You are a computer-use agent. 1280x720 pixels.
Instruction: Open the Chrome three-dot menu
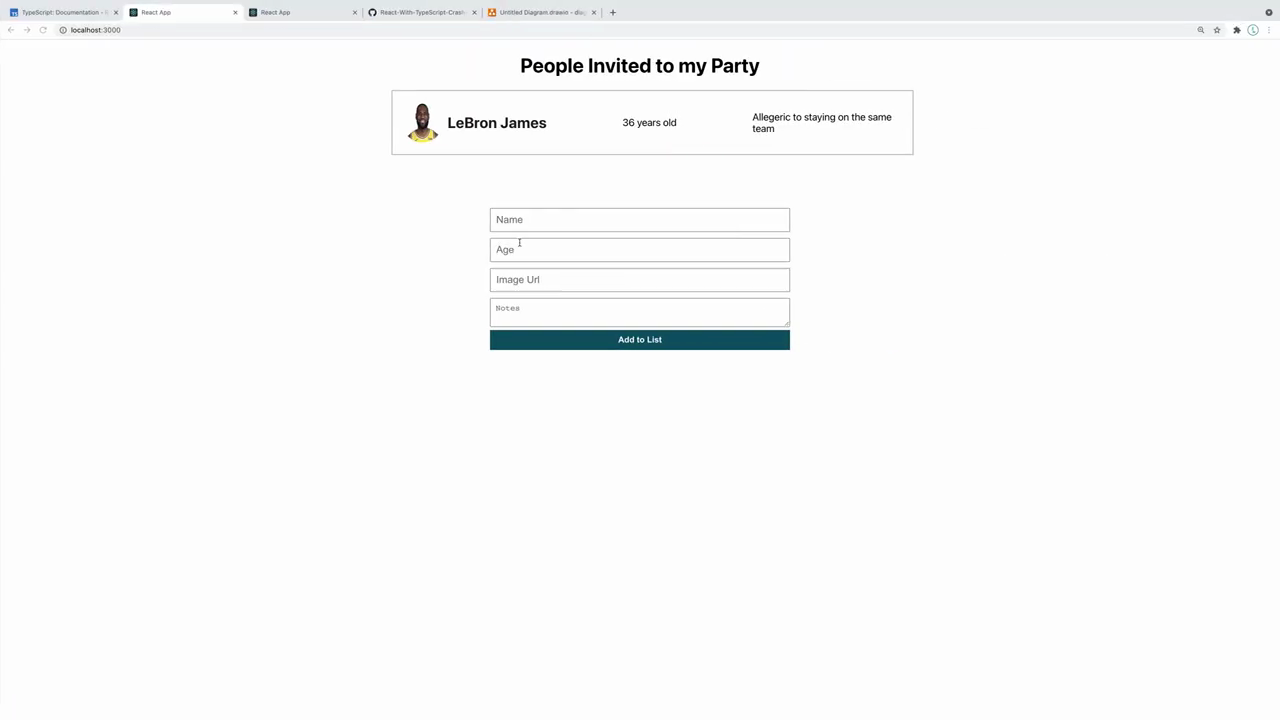click(x=1269, y=30)
